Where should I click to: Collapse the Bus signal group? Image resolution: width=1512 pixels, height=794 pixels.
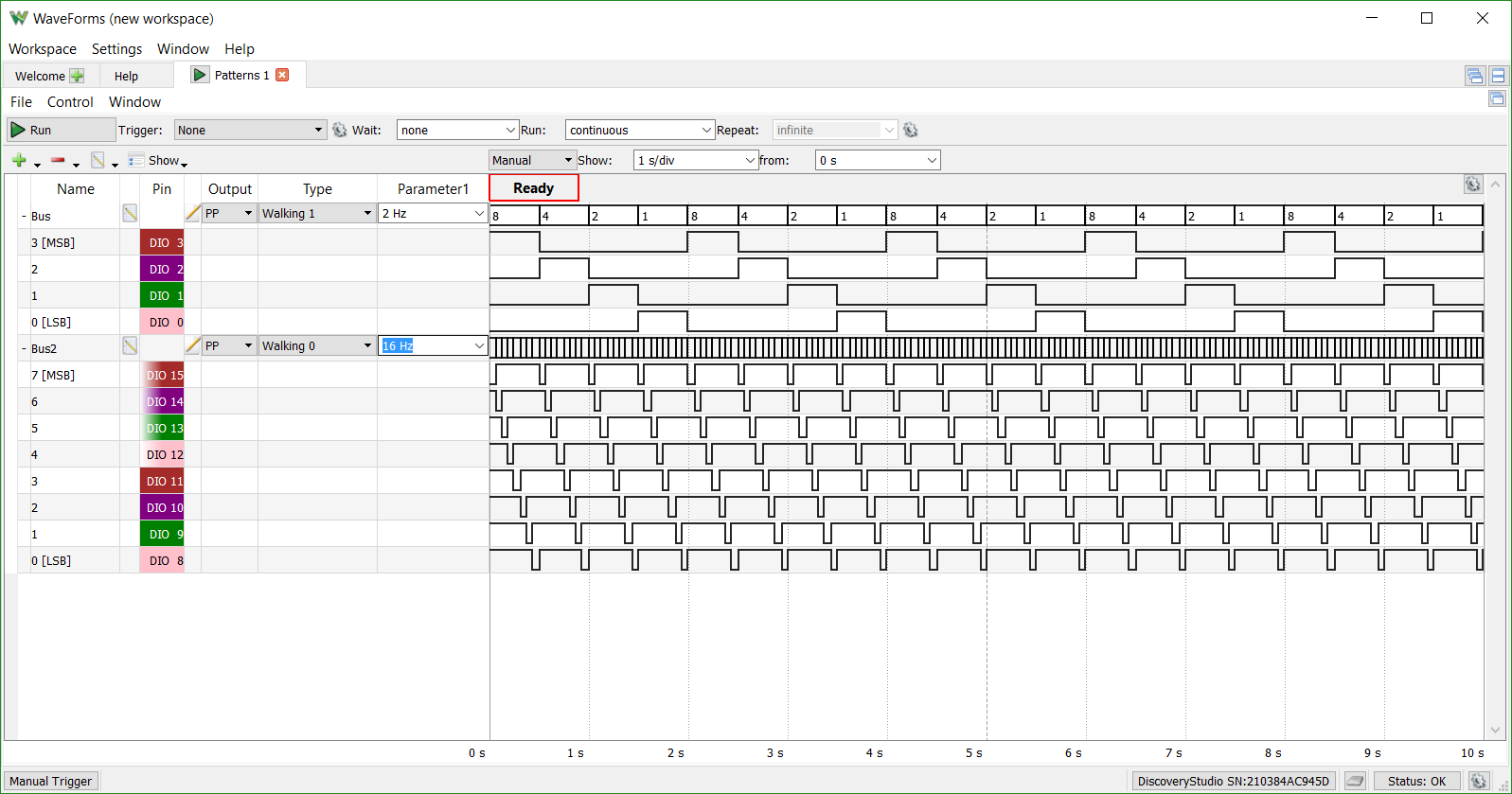[x=24, y=217]
